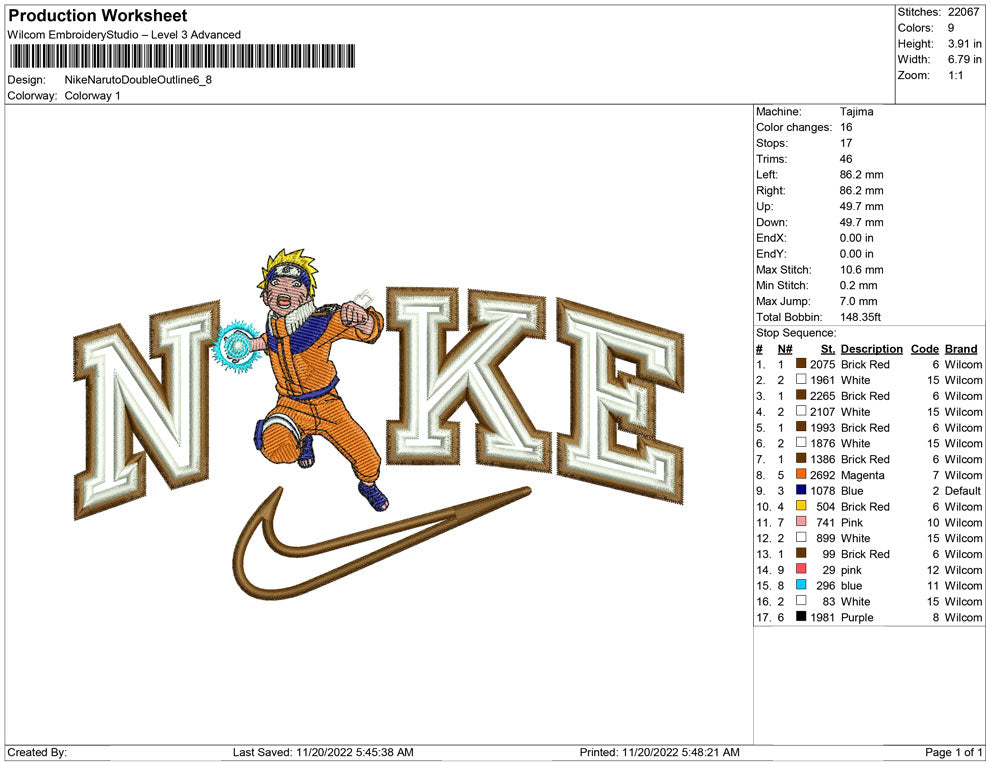Click the Stop Sequence heading
Viewport: 990px width, 762px height.
[796, 333]
